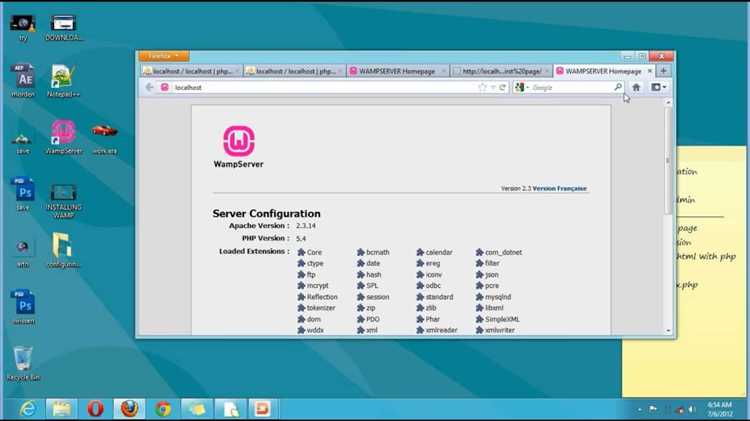This screenshot has height=421, width=750.
Task: Click the Apache Version value 2.3.14
Action: click(x=306, y=226)
